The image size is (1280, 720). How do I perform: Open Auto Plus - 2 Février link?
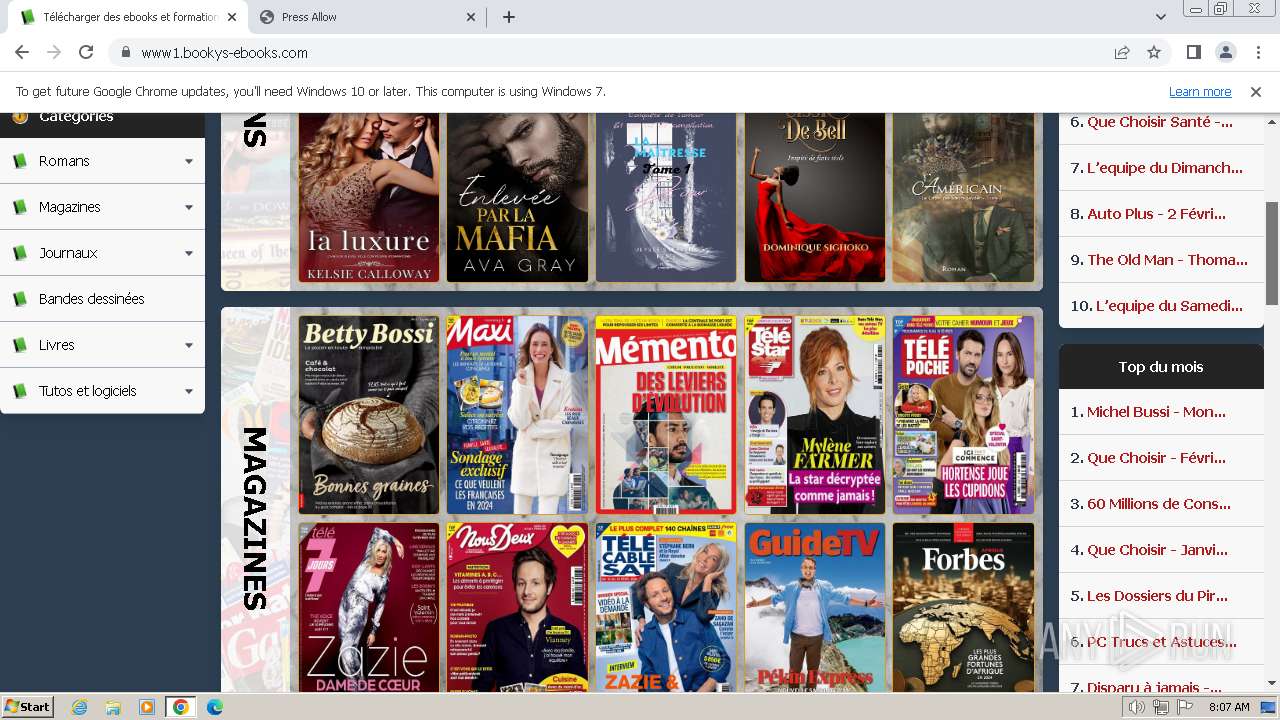click(x=1156, y=214)
